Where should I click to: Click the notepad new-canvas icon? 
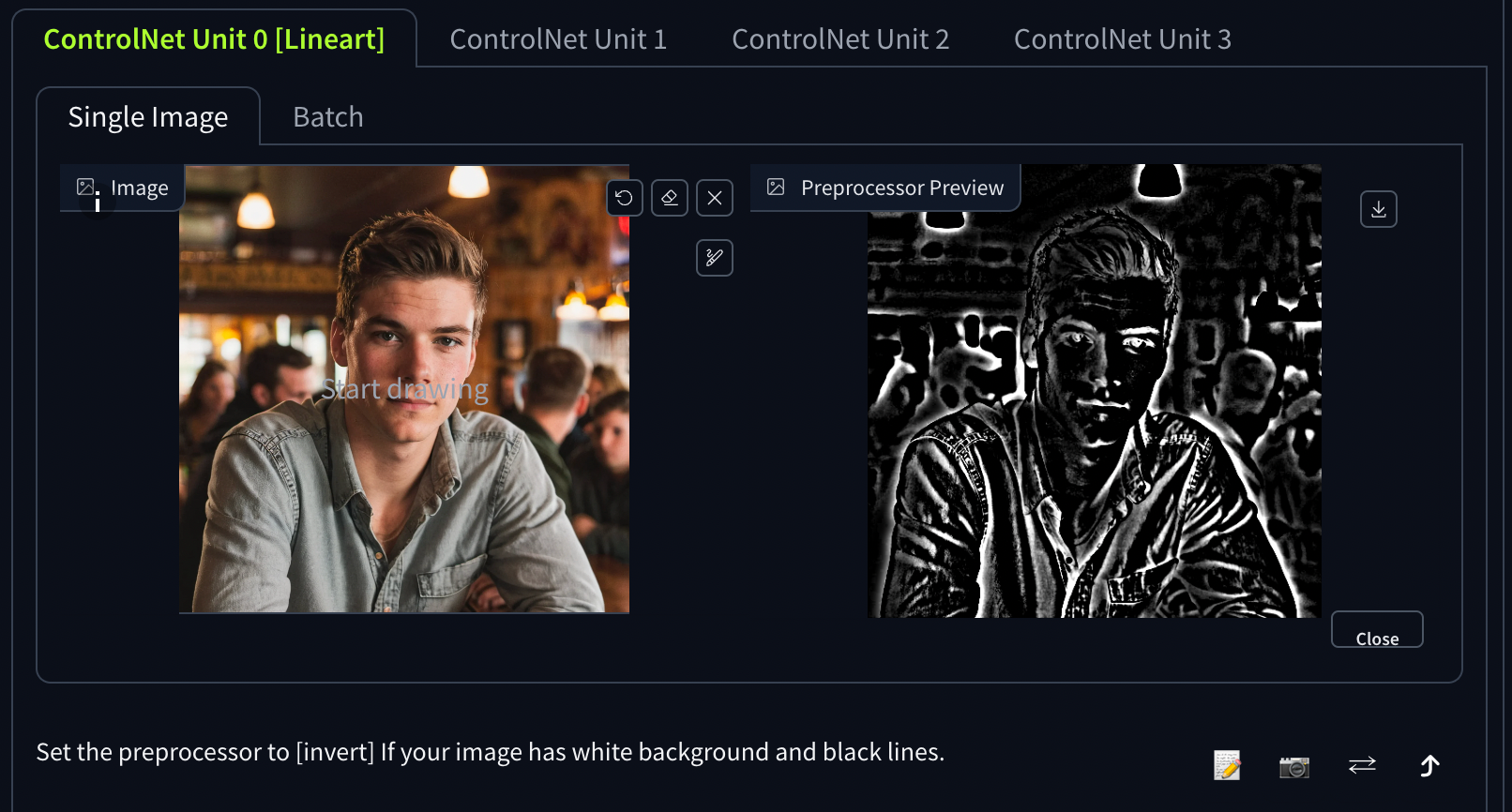pos(1227,766)
